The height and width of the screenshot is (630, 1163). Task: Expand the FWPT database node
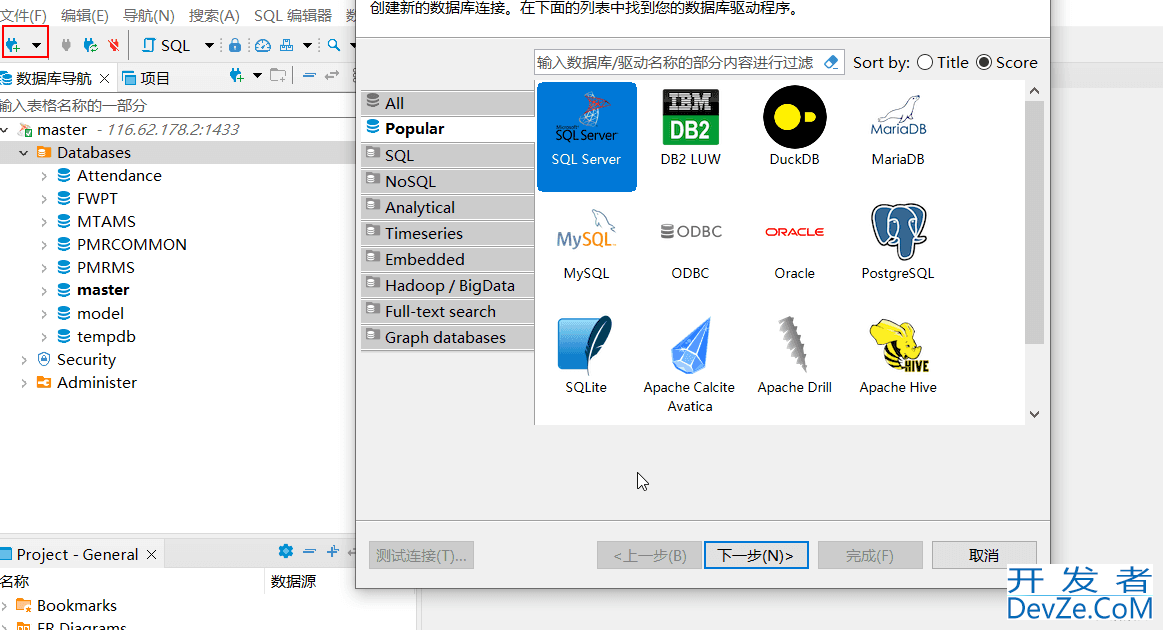[44, 199]
